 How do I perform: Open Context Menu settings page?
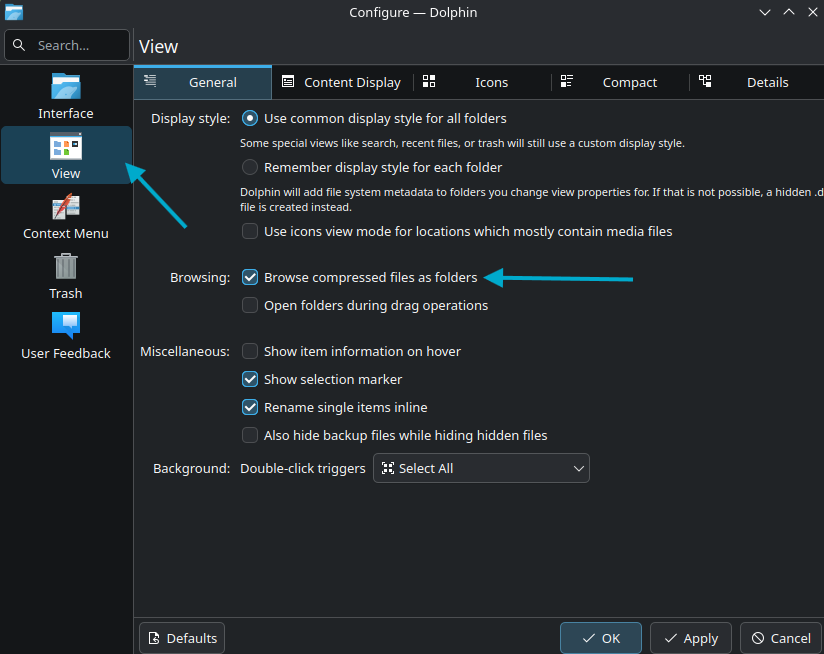click(66, 216)
